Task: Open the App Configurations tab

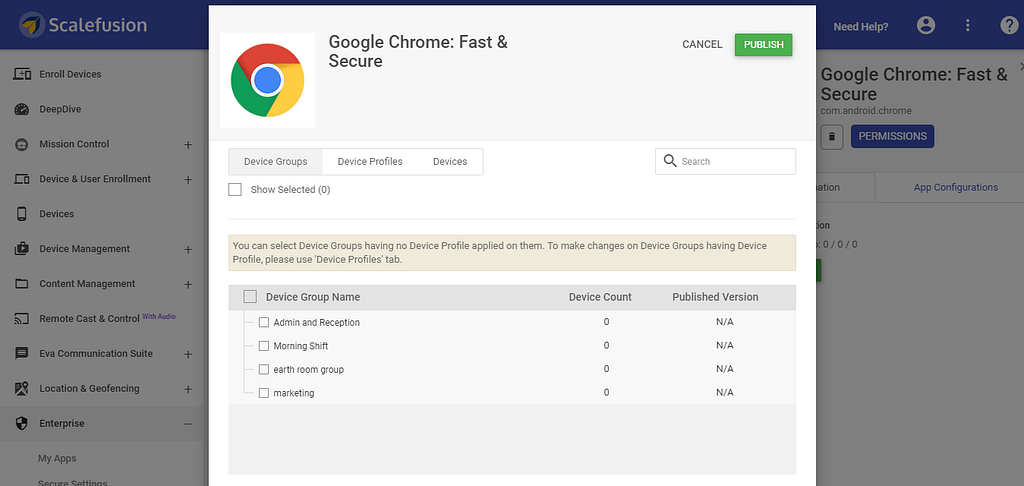Action: 955,187
